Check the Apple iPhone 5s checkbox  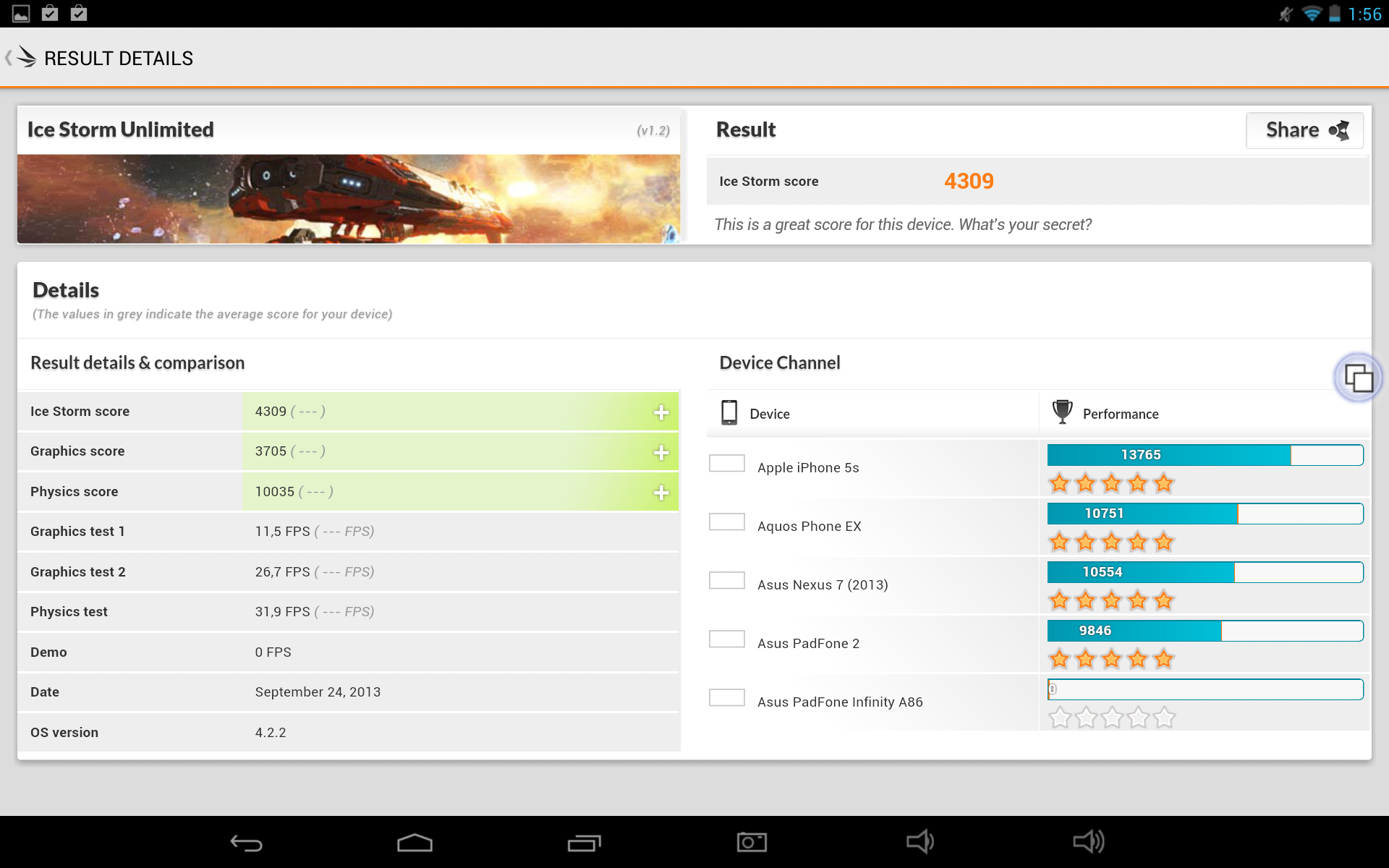click(x=727, y=464)
